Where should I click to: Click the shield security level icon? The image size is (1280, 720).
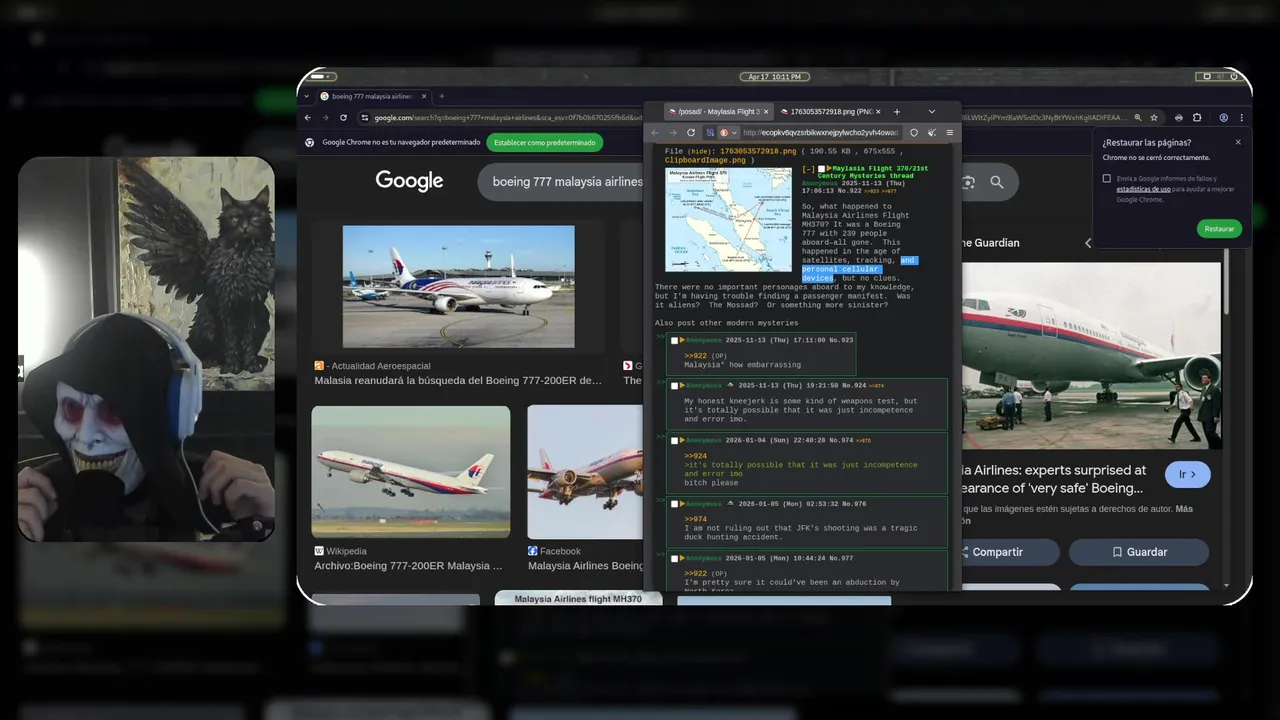click(x=914, y=132)
